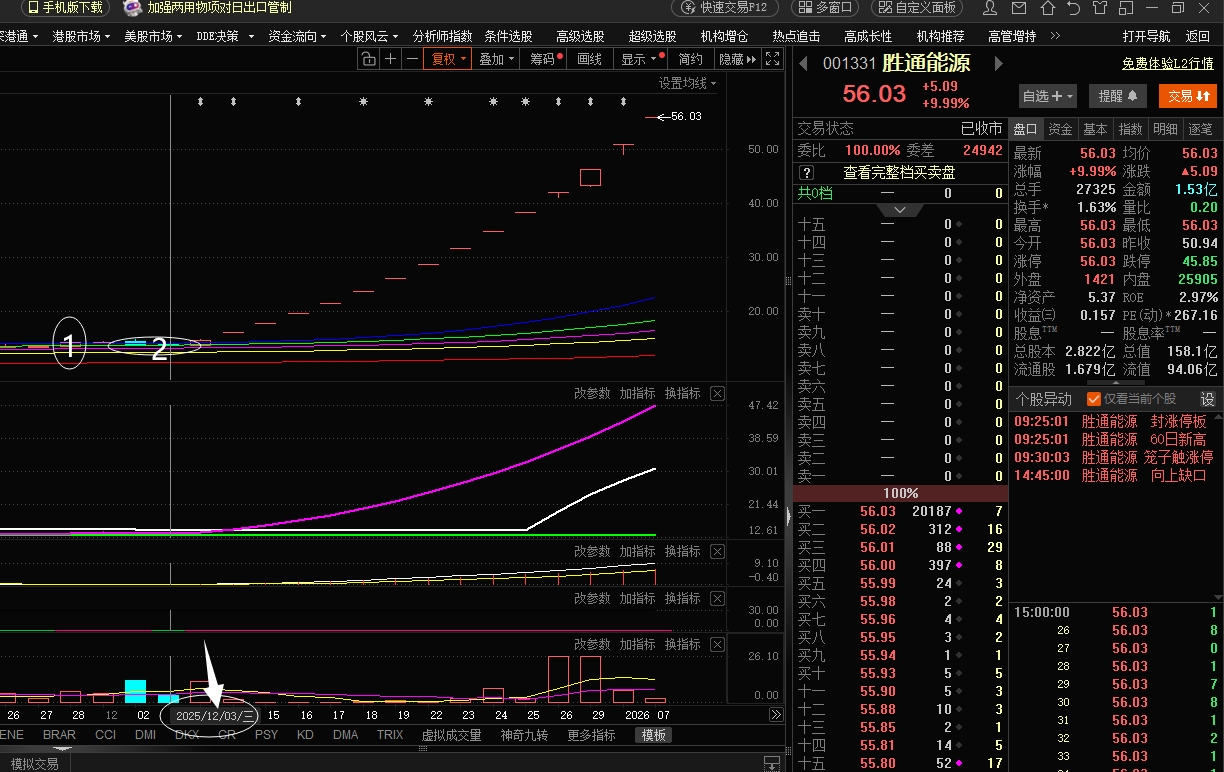Click 查看完整档买卖盘
Image resolution: width=1224 pixels, height=772 pixels.
(x=899, y=173)
